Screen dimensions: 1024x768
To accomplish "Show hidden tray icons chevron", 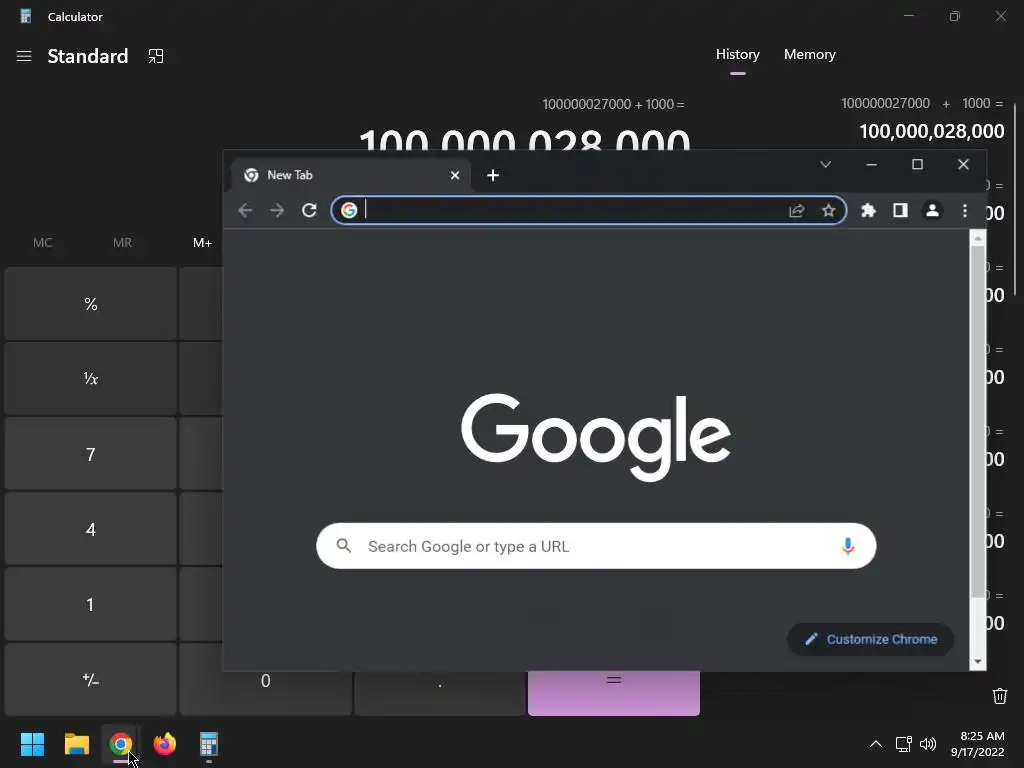I will click(x=876, y=744).
